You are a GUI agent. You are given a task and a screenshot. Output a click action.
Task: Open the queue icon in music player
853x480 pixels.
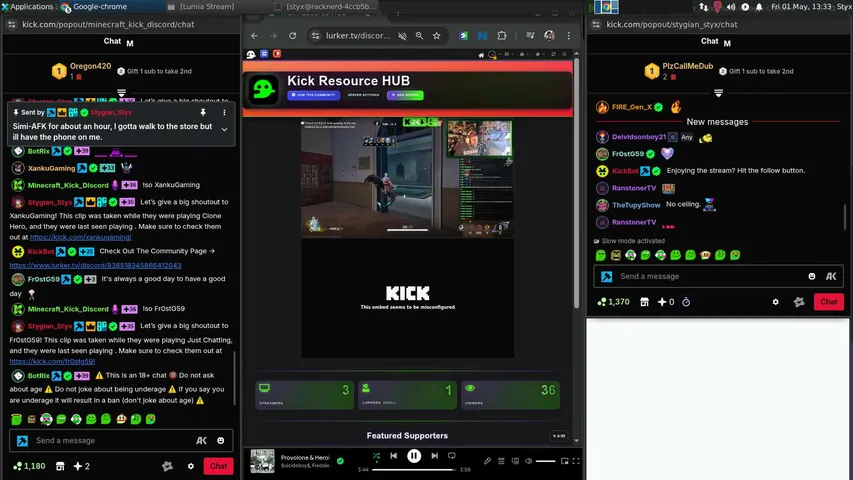click(502, 461)
